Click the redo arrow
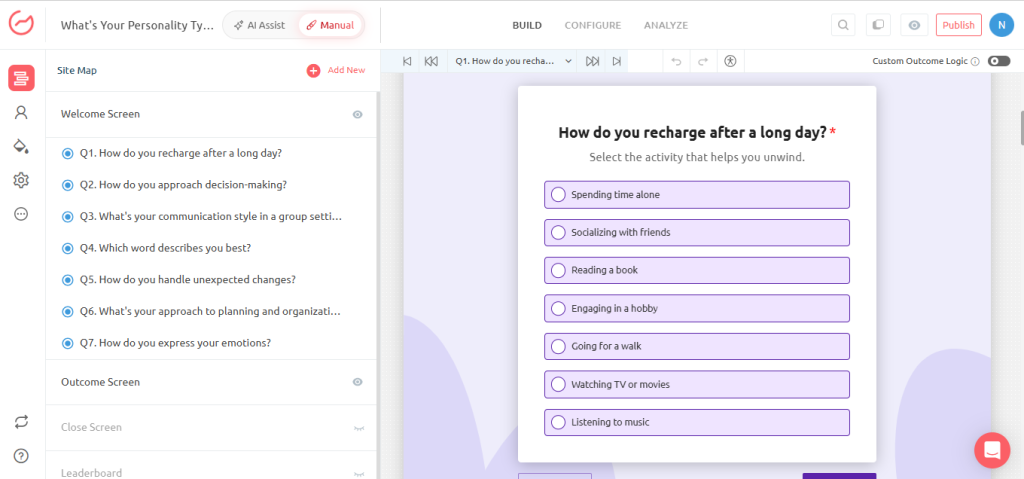This screenshot has width=1024, height=479. point(703,61)
